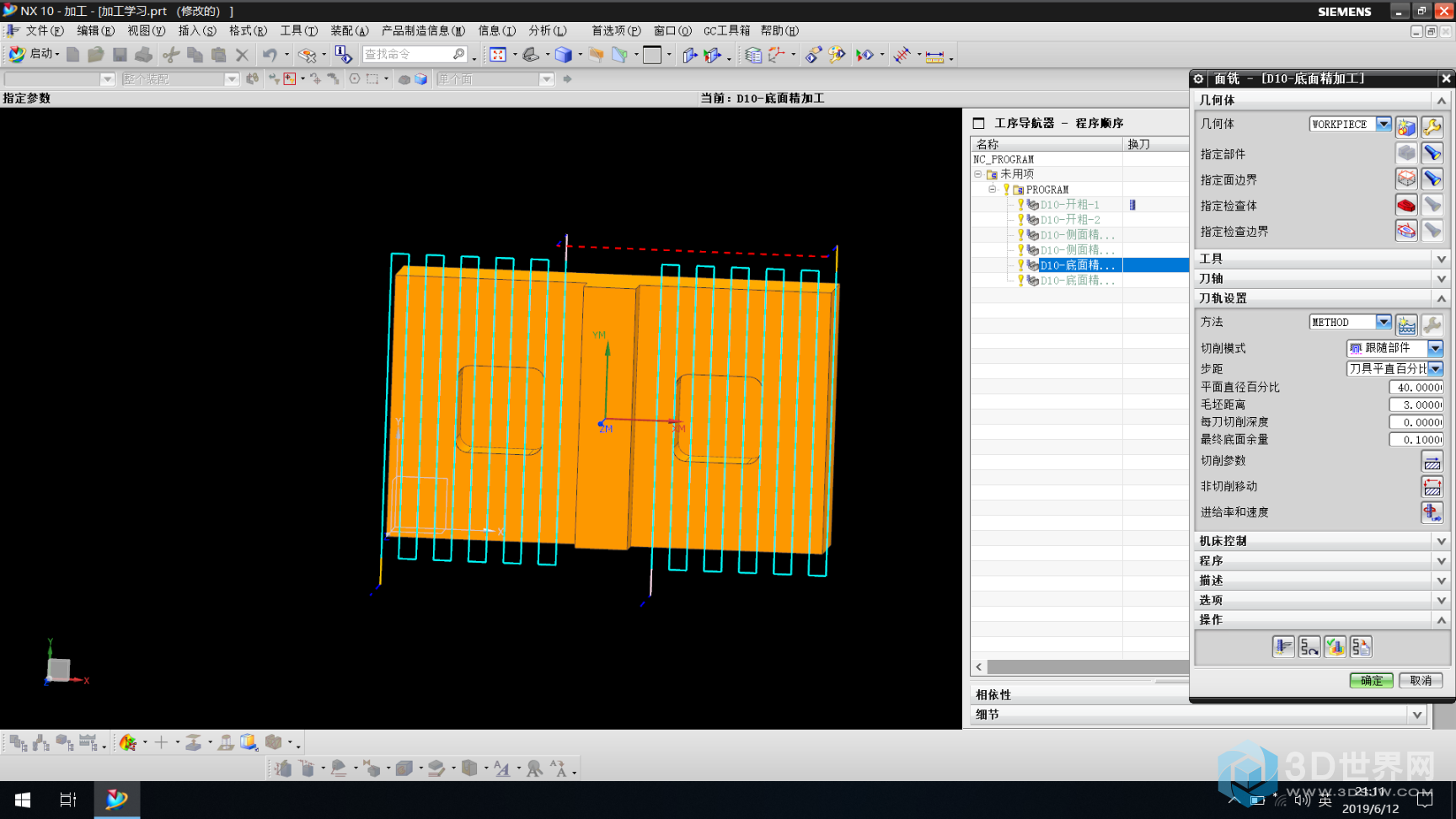
Task: Click the Machining Method View icon
Action: point(88,742)
